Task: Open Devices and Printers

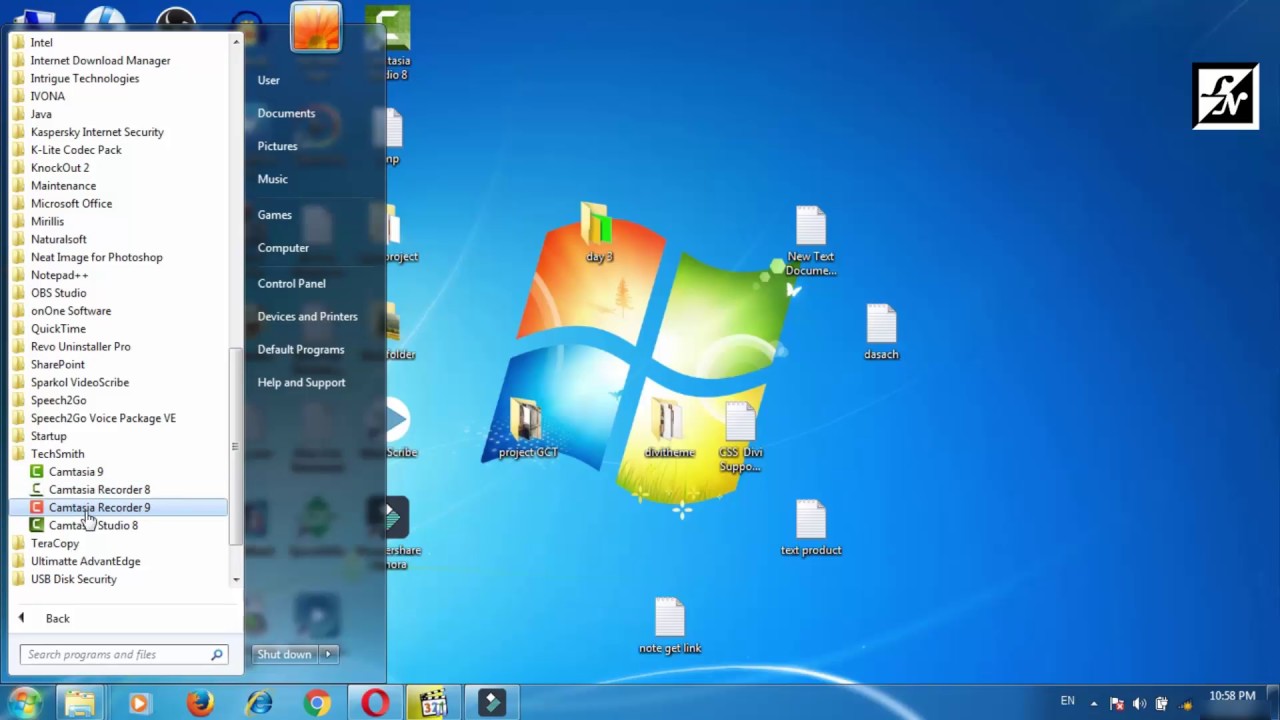Action: [307, 317]
